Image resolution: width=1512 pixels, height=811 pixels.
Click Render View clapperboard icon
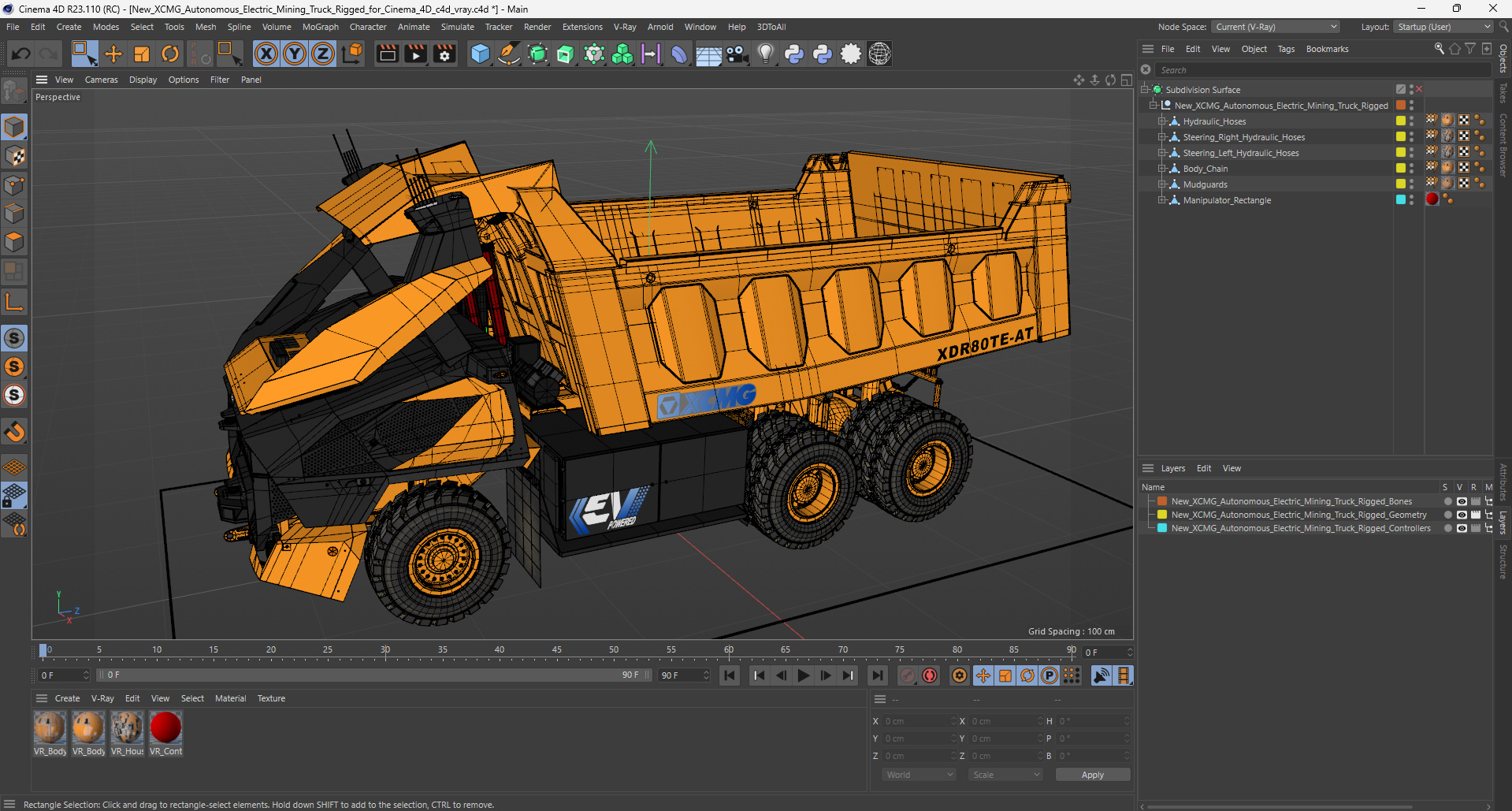click(x=387, y=54)
